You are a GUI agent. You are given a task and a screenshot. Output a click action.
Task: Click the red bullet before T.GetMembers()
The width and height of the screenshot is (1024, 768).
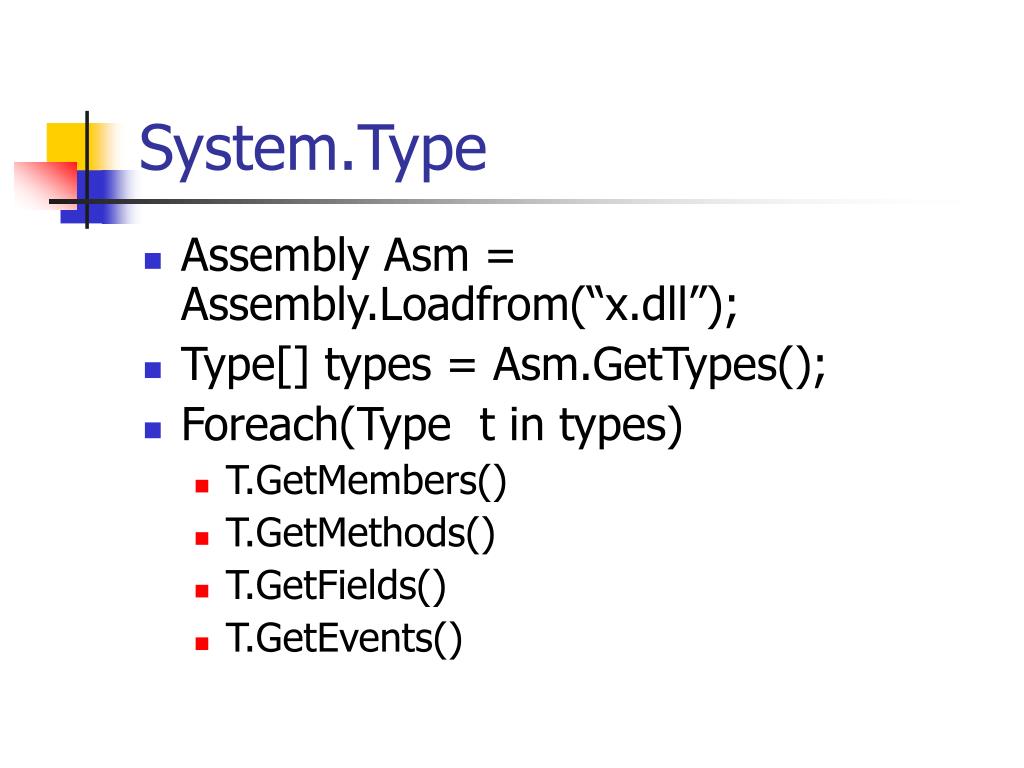click(x=202, y=486)
